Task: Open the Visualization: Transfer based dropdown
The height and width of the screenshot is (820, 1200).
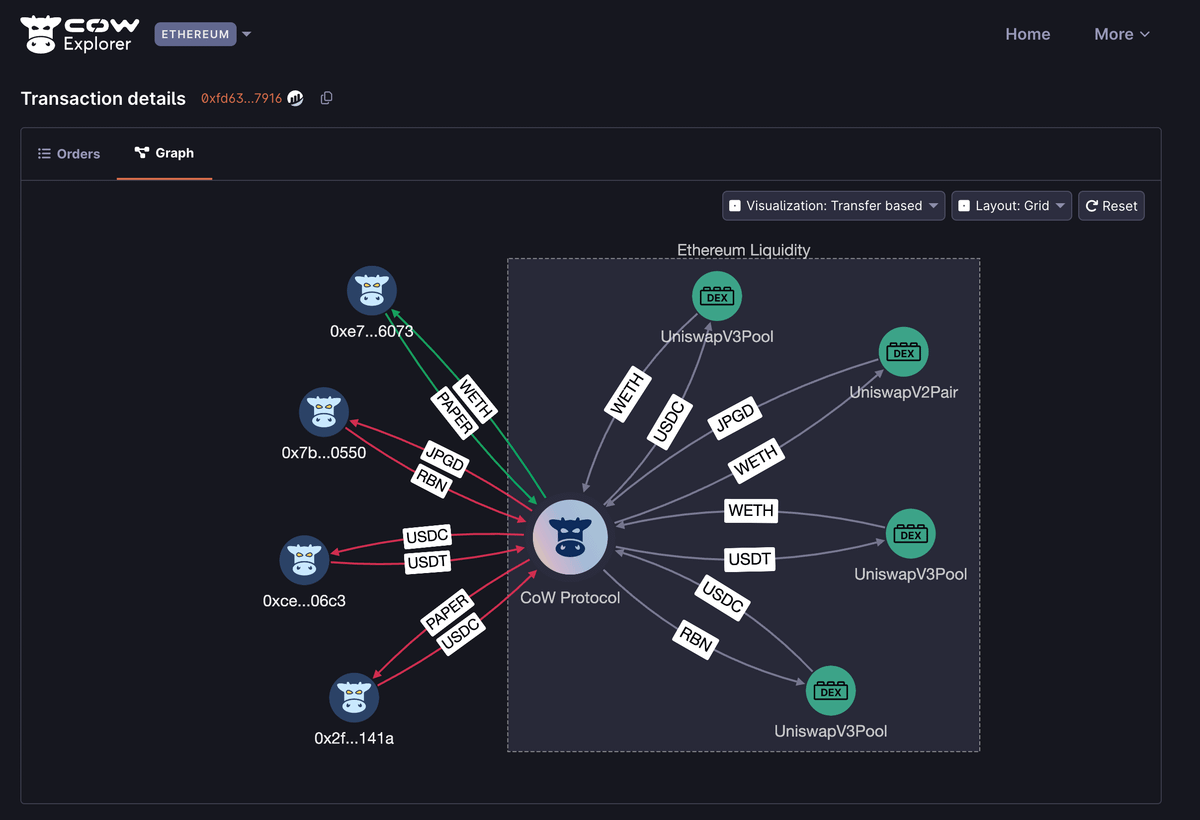Action: pos(833,206)
